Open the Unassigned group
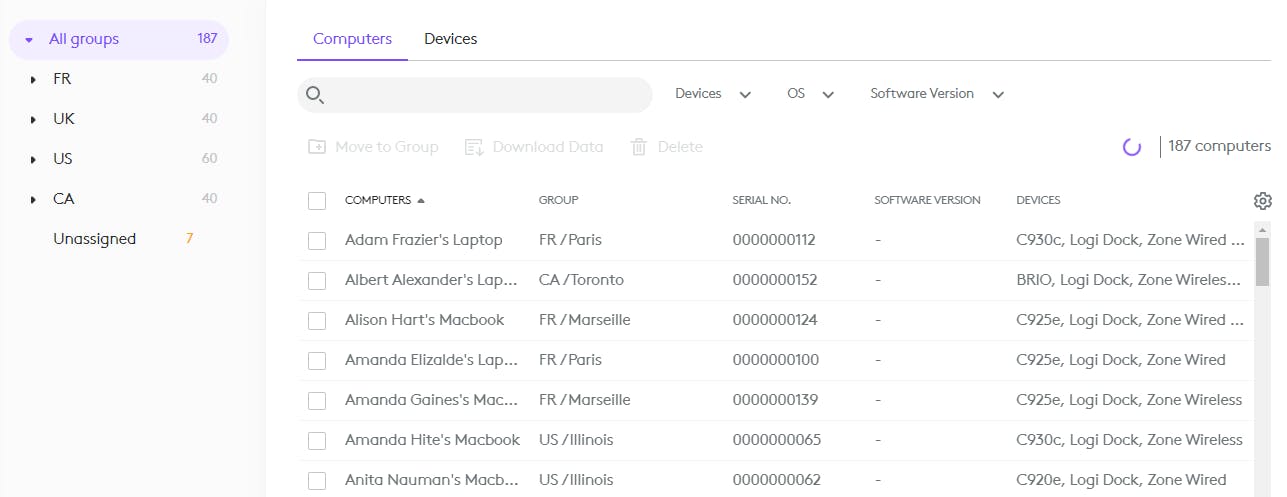 [94, 239]
